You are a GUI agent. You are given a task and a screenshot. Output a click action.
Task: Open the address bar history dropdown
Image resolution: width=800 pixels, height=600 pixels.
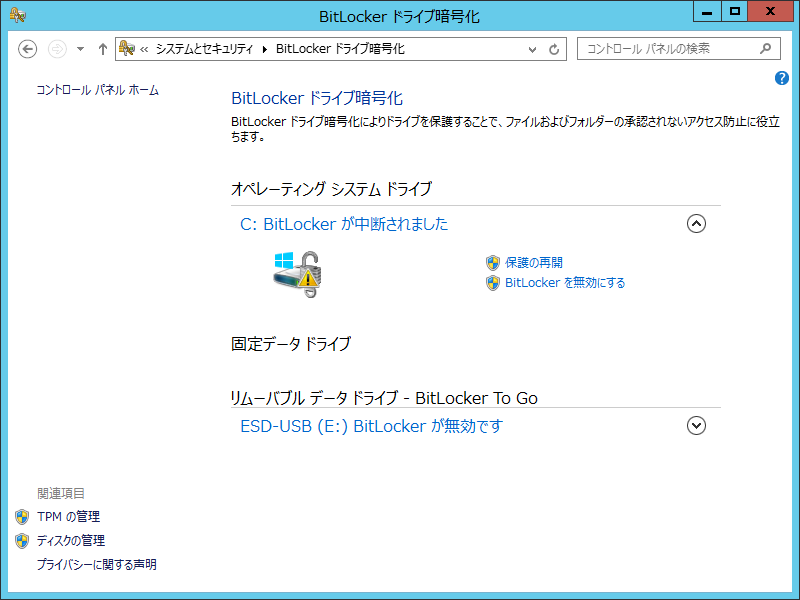click(x=532, y=49)
